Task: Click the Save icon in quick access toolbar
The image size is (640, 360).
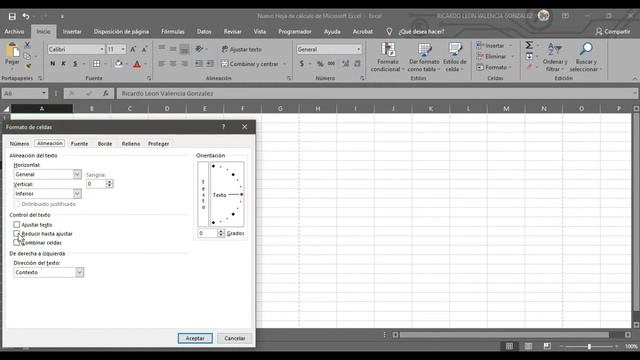Action: 12,16
